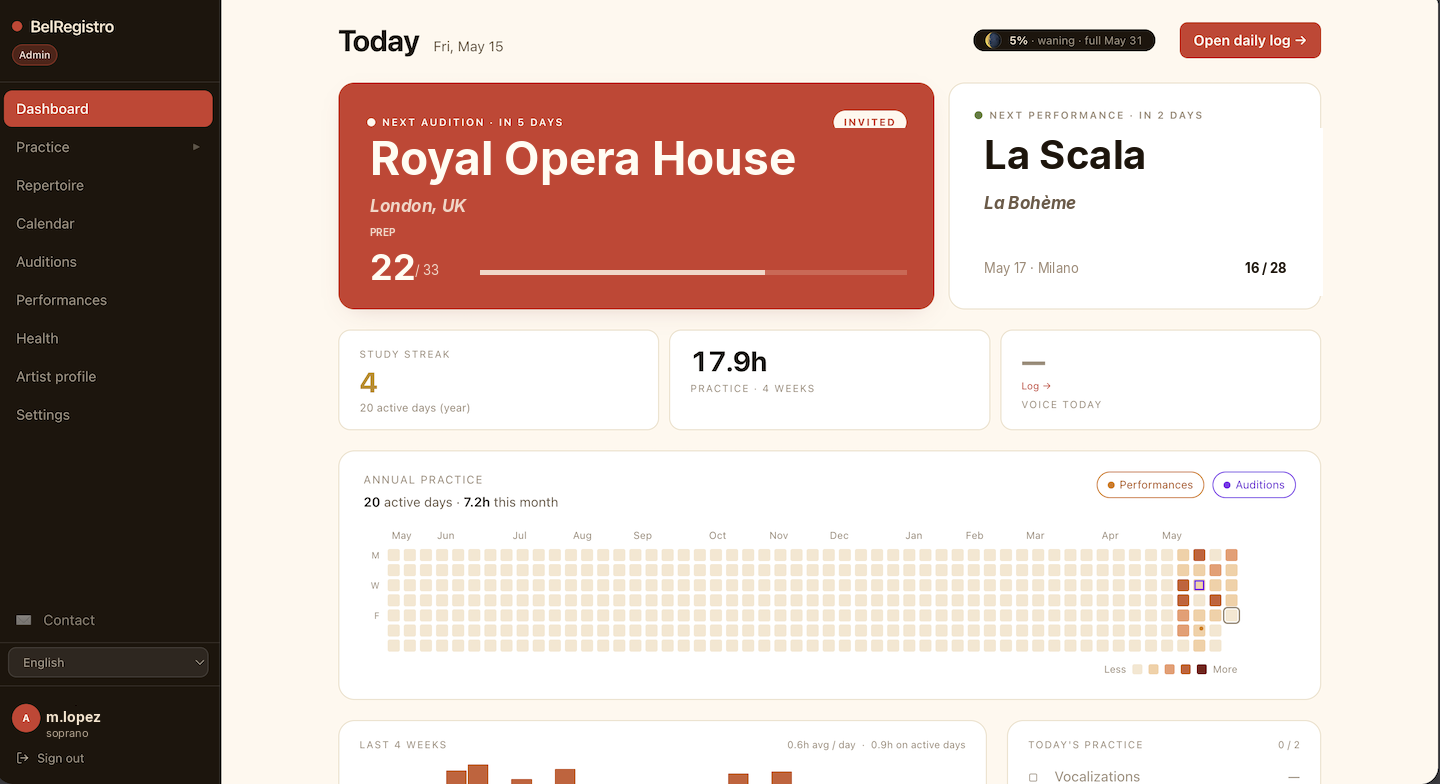Open the Calendar page
Viewport: 1440px width, 784px height.
108,223
